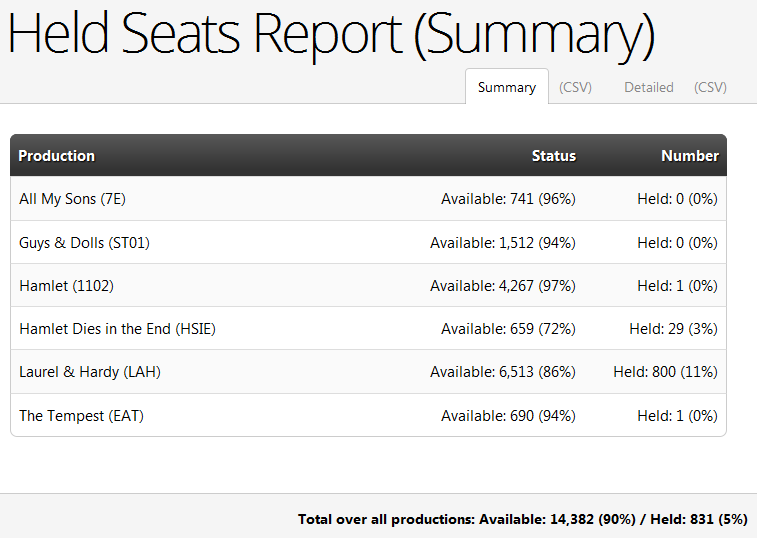Select The Tempest (EAT) production
Viewport: 757px width, 538px height.
(x=81, y=415)
